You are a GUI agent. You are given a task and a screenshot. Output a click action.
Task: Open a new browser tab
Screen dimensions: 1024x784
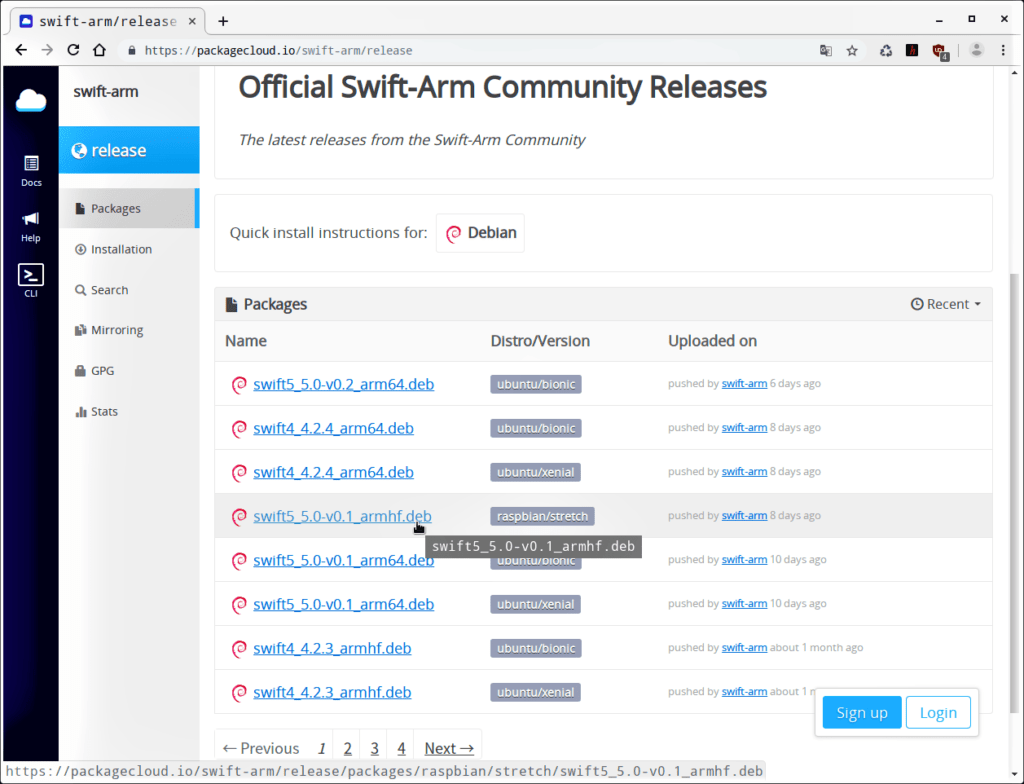point(223,21)
